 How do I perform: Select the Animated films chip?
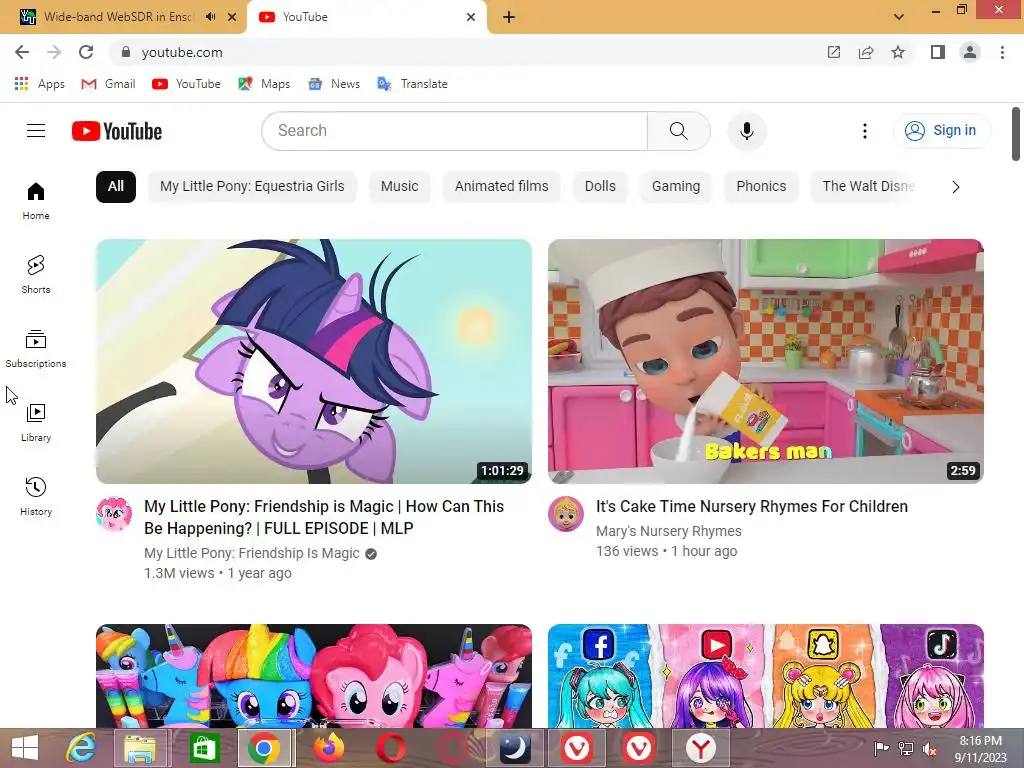click(x=502, y=187)
